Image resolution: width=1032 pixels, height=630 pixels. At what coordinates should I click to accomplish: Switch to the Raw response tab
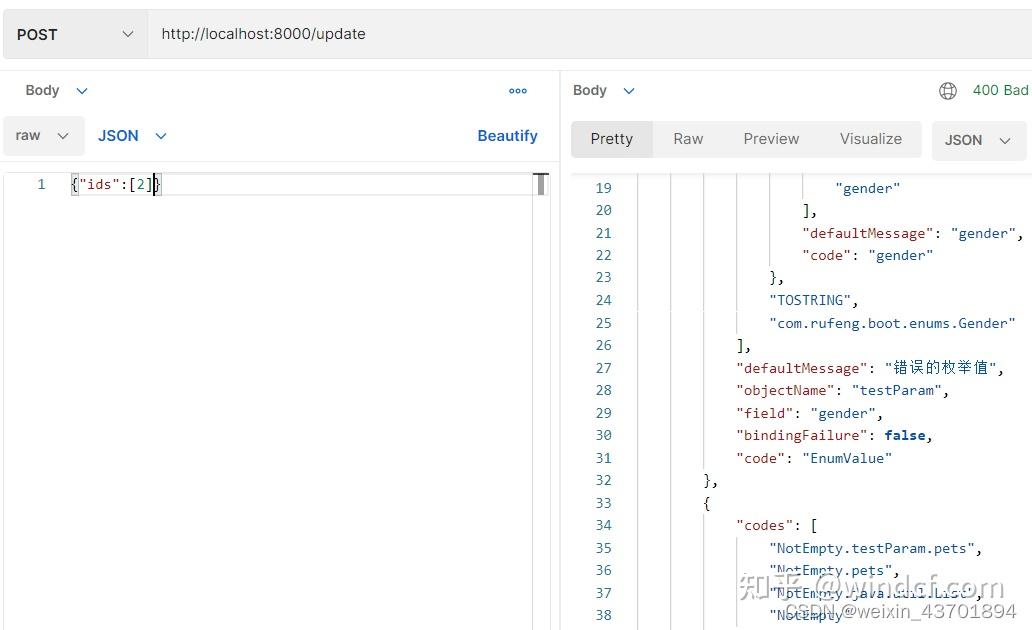[x=688, y=139]
